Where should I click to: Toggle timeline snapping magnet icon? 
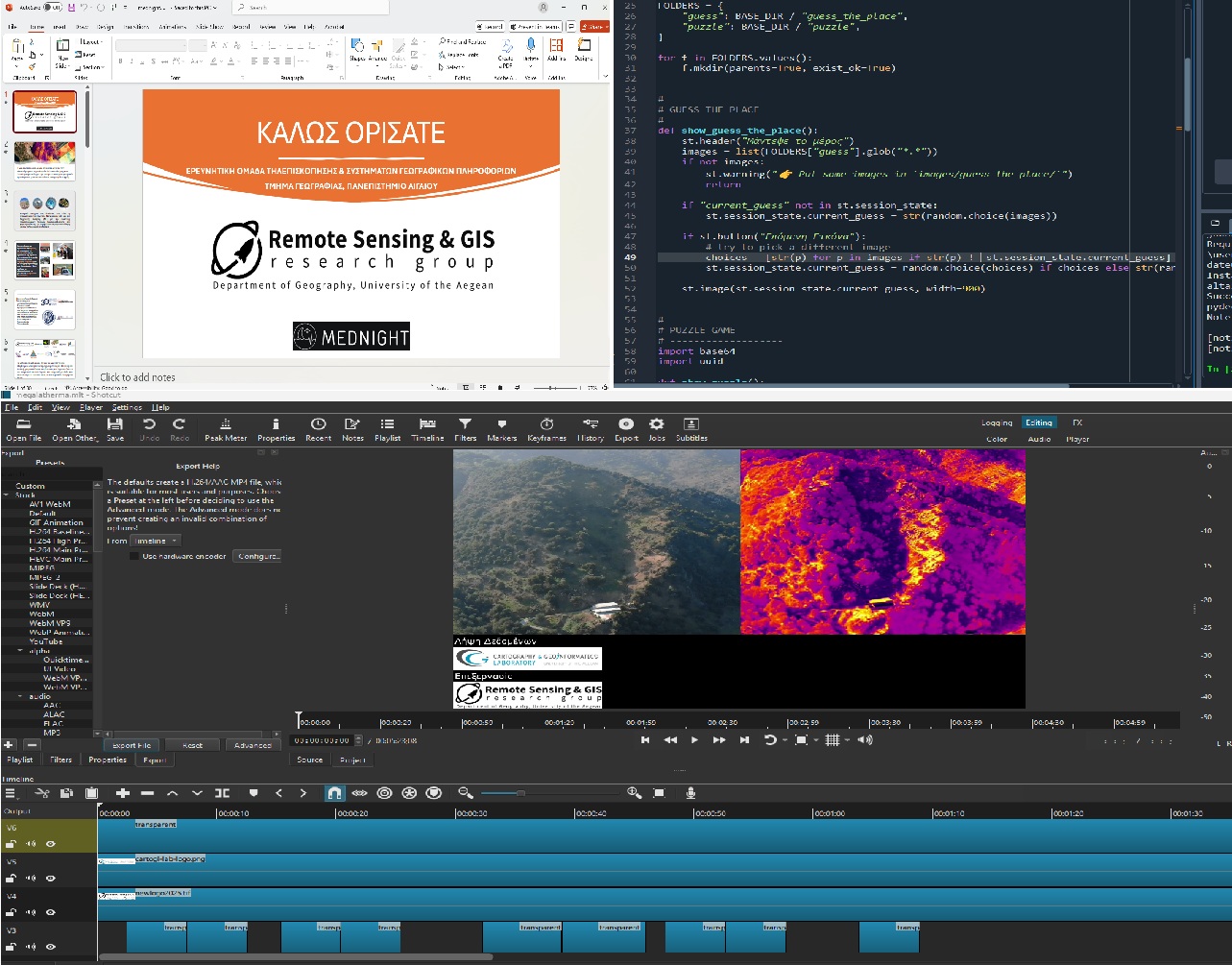pos(334,793)
